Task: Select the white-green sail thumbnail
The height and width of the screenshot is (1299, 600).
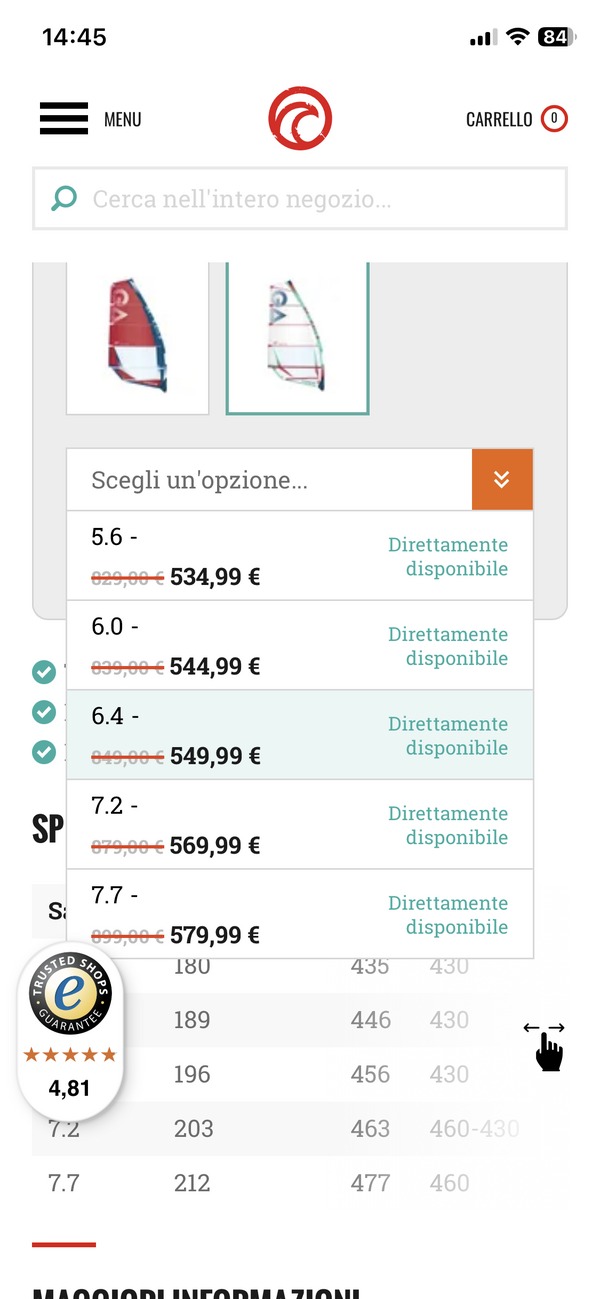Action: pyautogui.click(x=298, y=337)
